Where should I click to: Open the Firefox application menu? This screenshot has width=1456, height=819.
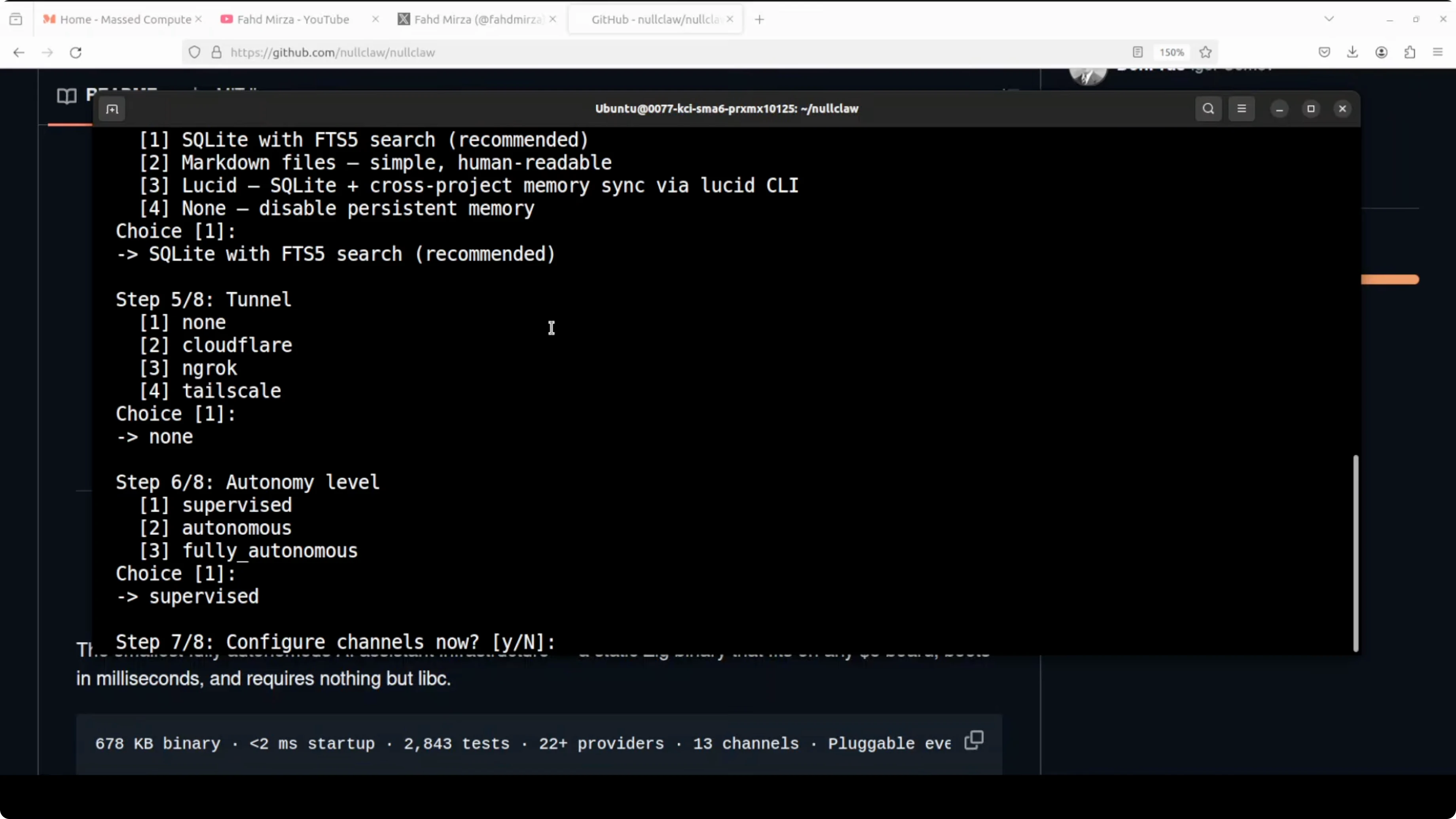click(x=1437, y=52)
